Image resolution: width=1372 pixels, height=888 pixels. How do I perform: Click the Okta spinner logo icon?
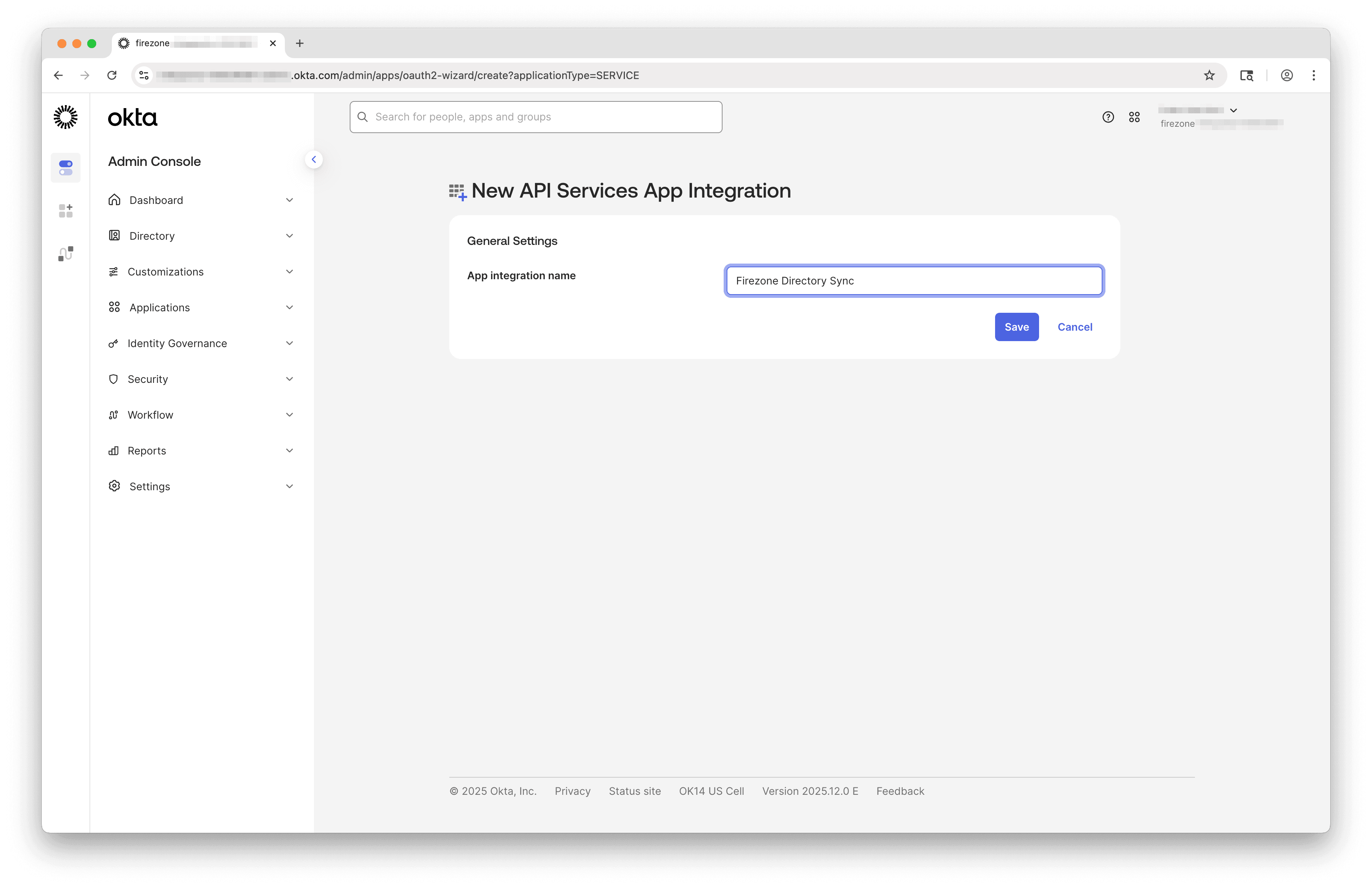(65, 116)
